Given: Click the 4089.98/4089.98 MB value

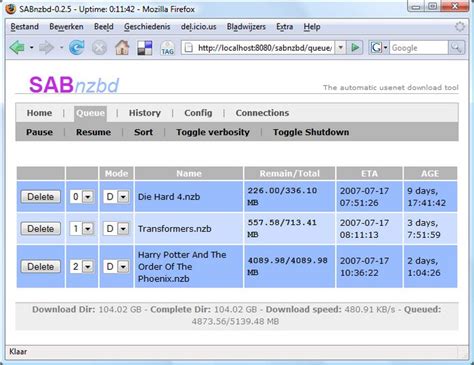Looking at the screenshot, I should (287, 266).
